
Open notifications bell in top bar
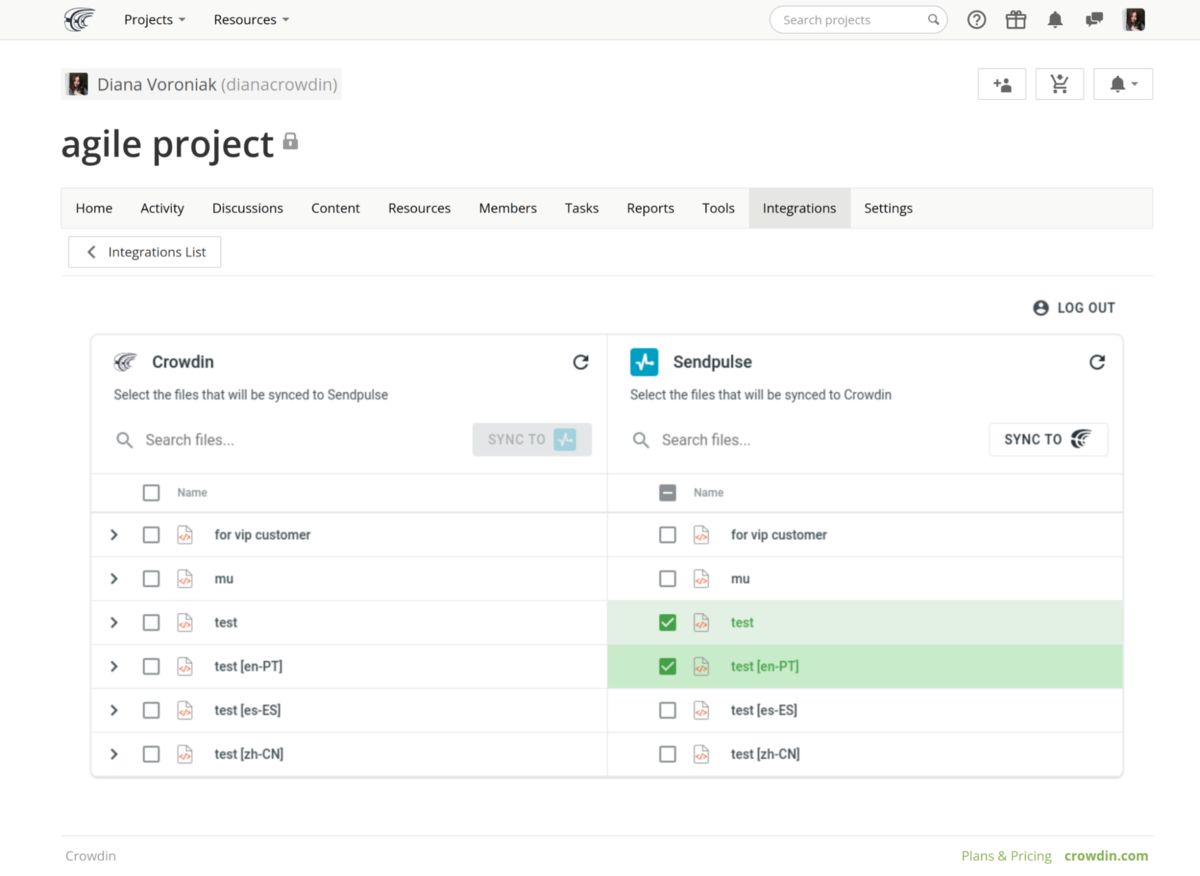tap(1055, 20)
